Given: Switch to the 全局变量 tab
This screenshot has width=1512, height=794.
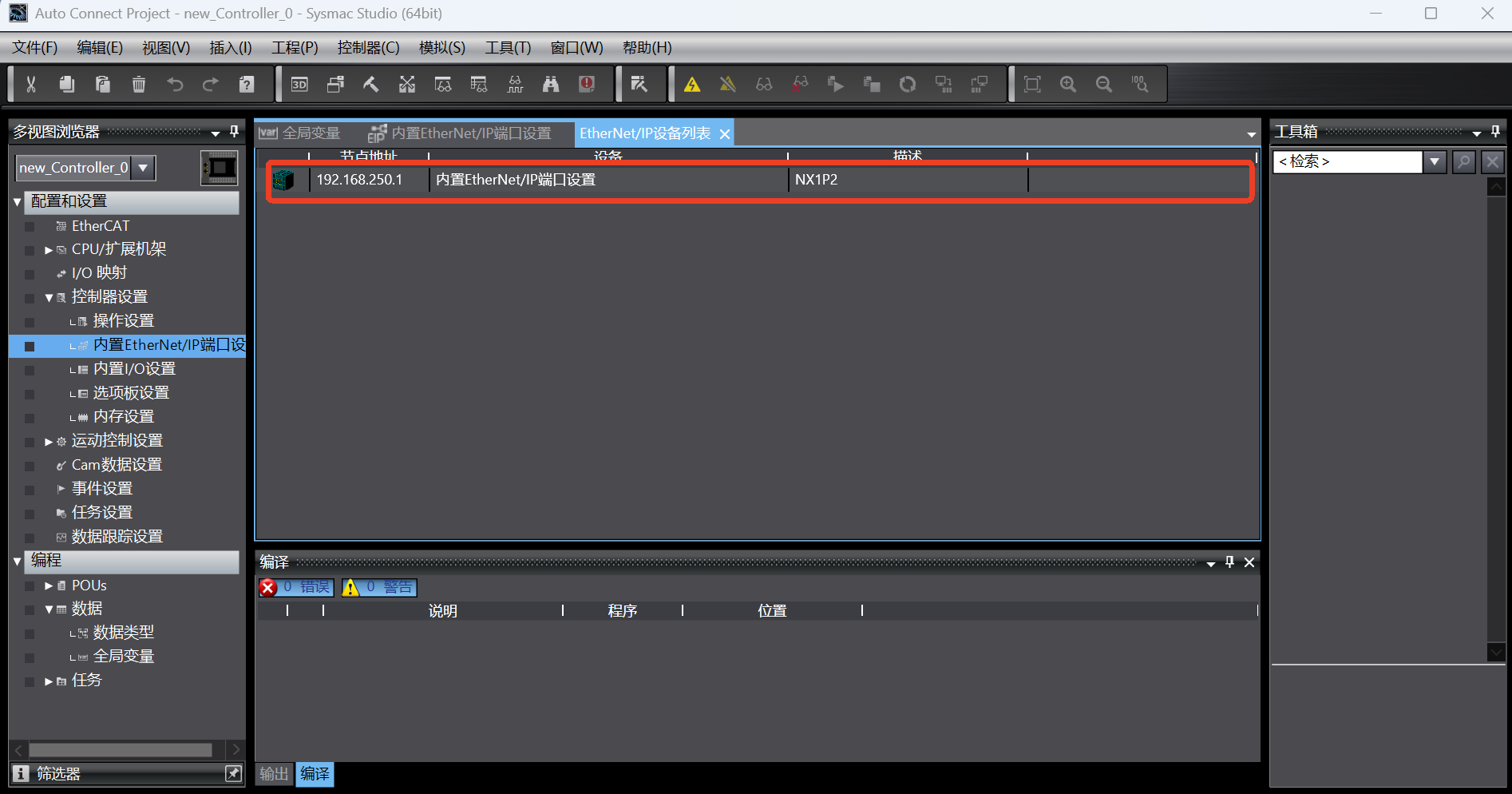Looking at the screenshot, I should [301, 133].
